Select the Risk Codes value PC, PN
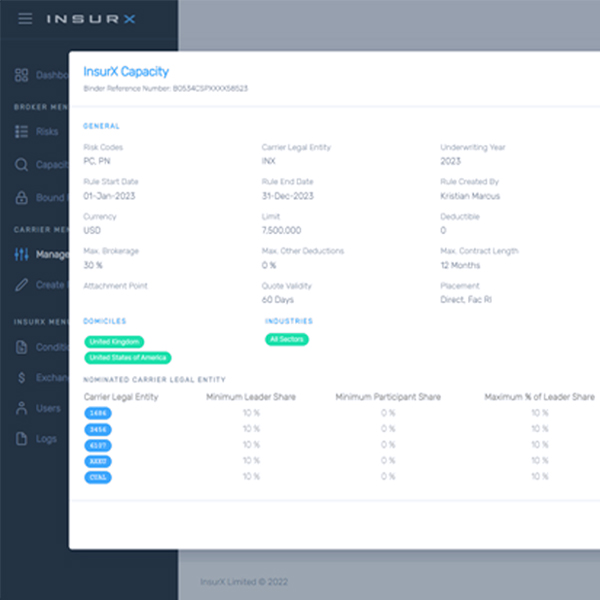This screenshot has width=600, height=600. tap(97, 161)
